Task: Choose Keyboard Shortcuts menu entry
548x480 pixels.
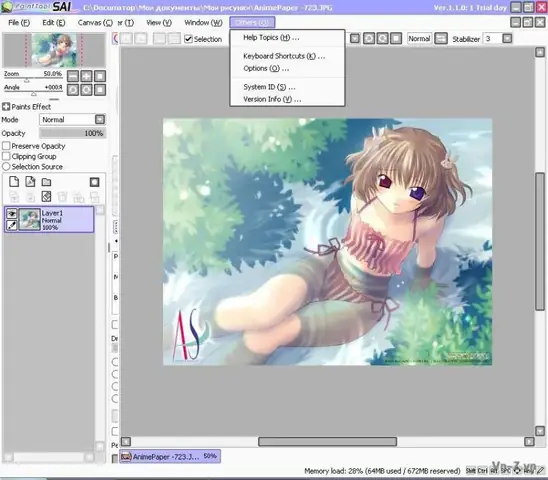Action: 284,56
